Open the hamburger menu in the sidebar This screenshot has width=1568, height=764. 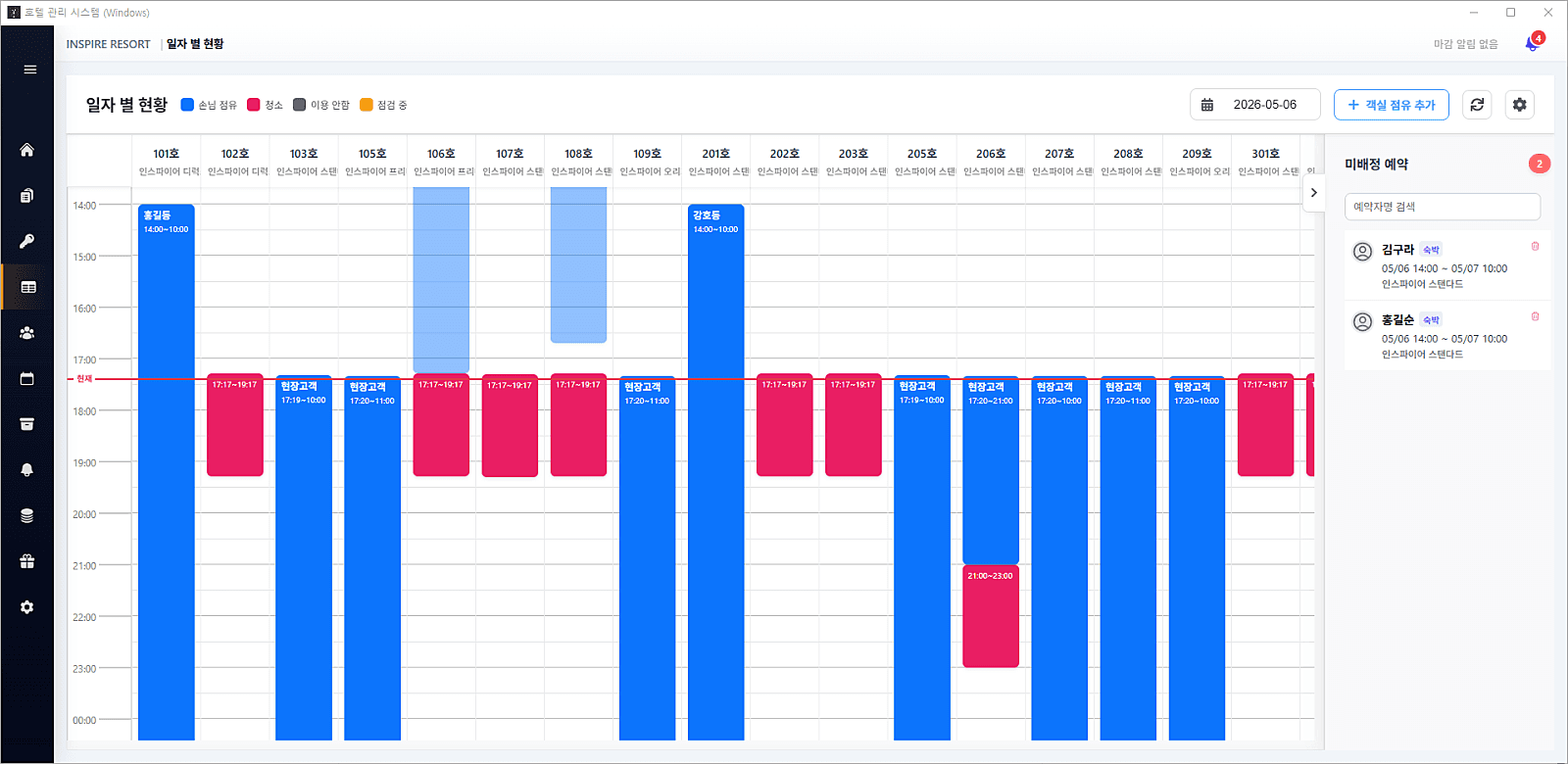coord(30,70)
